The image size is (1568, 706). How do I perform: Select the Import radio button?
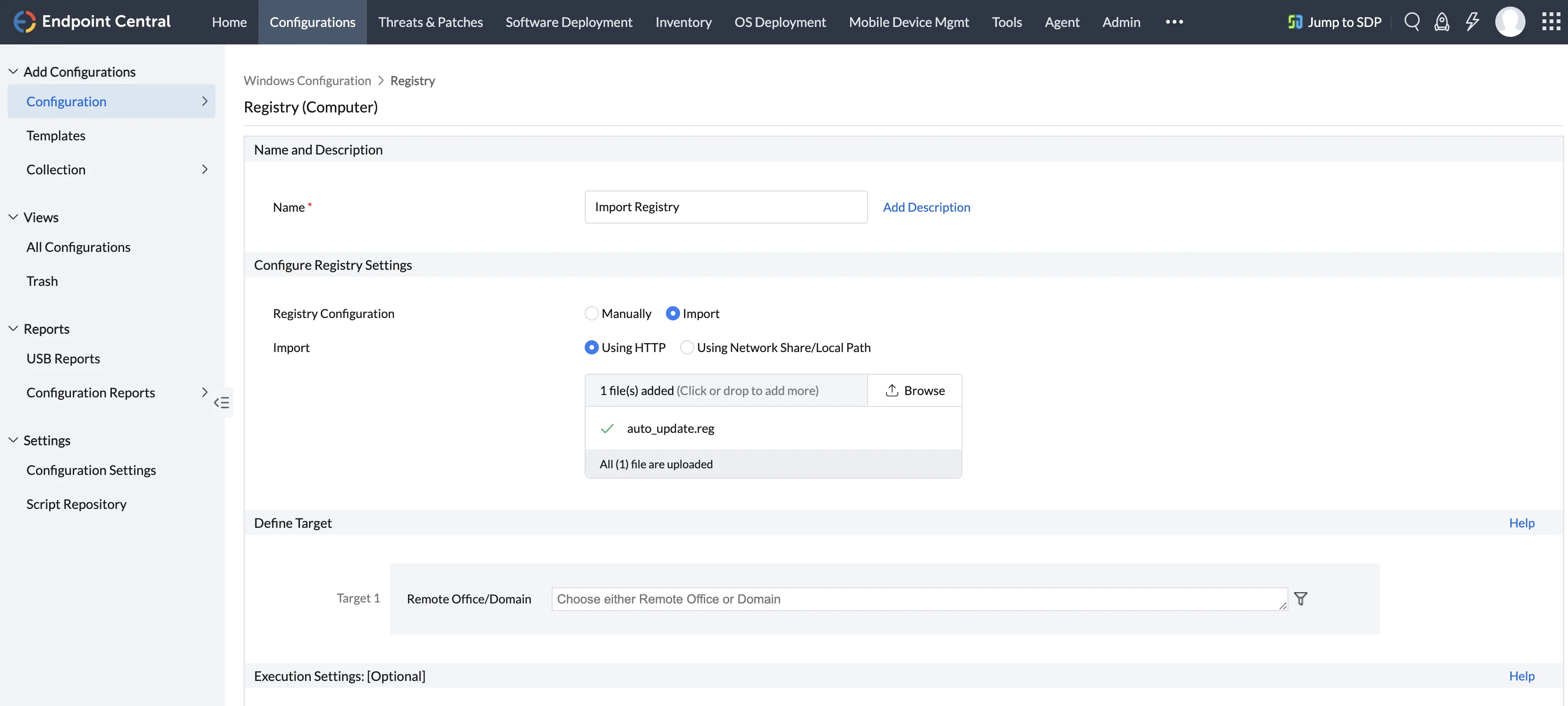pos(672,313)
